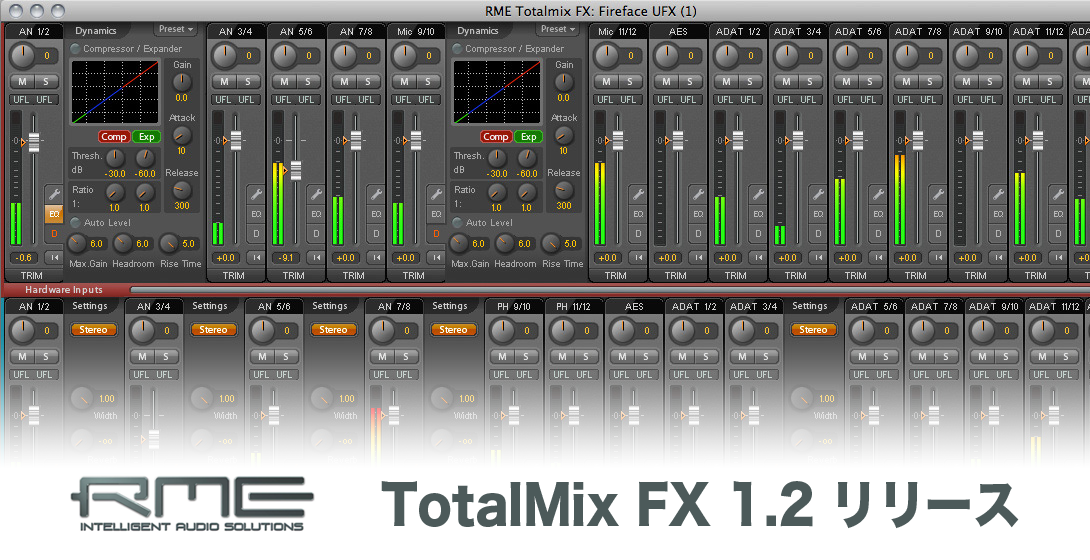
Task: Click the fader handle on upper AN 5/6 strip
Action: click(x=296, y=170)
